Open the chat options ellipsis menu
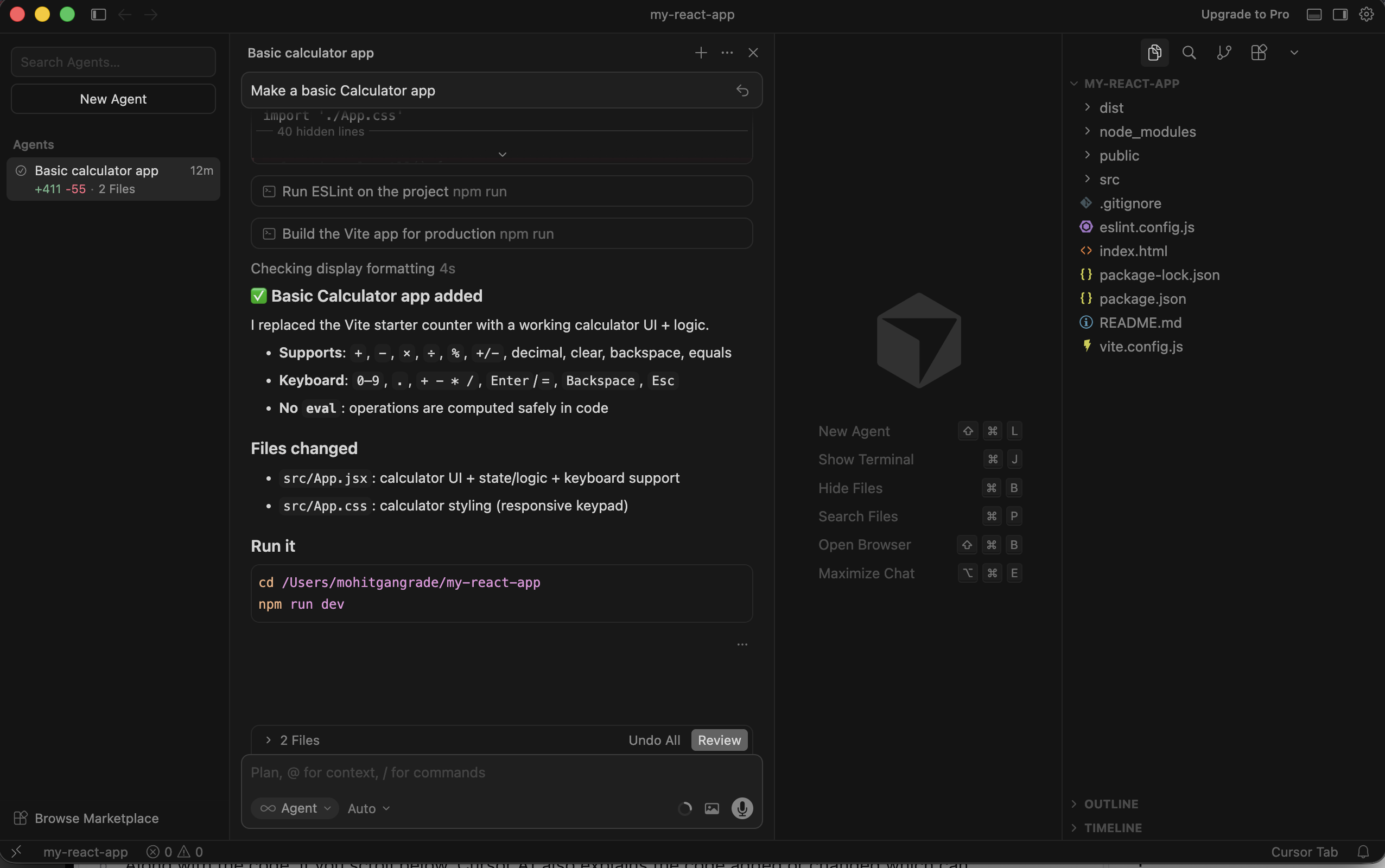Image resolution: width=1385 pixels, height=868 pixels. pos(726,53)
